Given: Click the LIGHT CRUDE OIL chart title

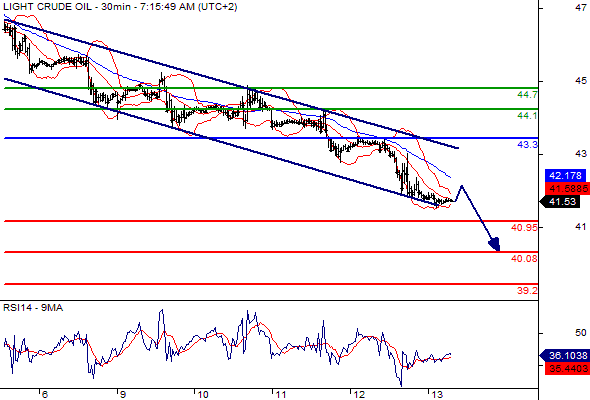Looking at the screenshot, I should click(47, 7).
